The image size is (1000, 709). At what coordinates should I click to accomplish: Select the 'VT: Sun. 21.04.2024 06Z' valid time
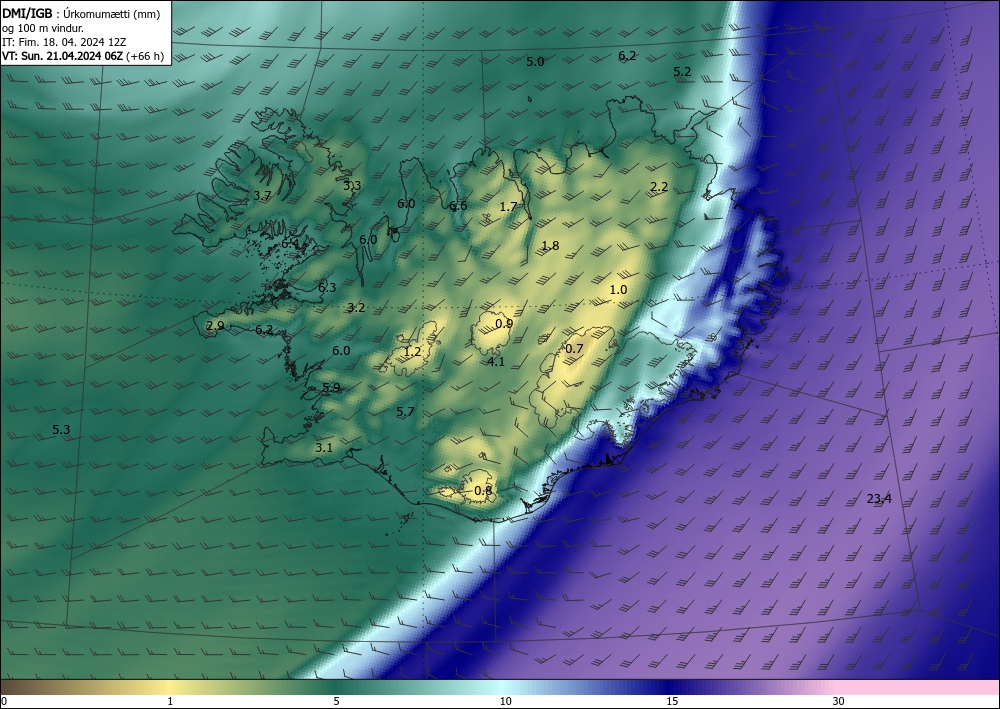(x=62, y=56)
